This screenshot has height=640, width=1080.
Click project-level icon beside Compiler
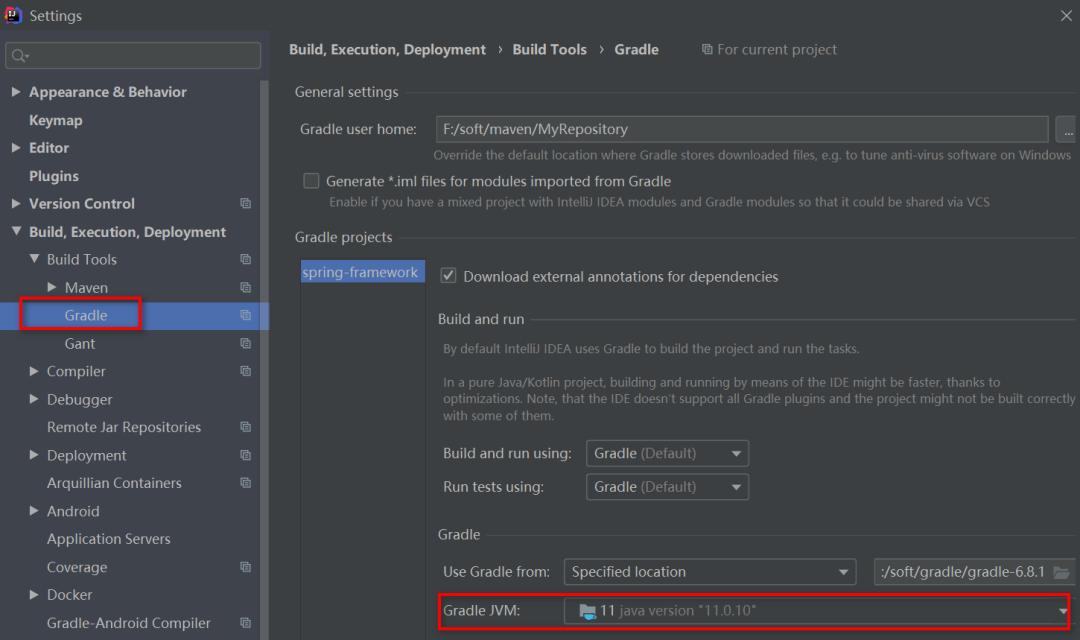[x=245, y=371]
